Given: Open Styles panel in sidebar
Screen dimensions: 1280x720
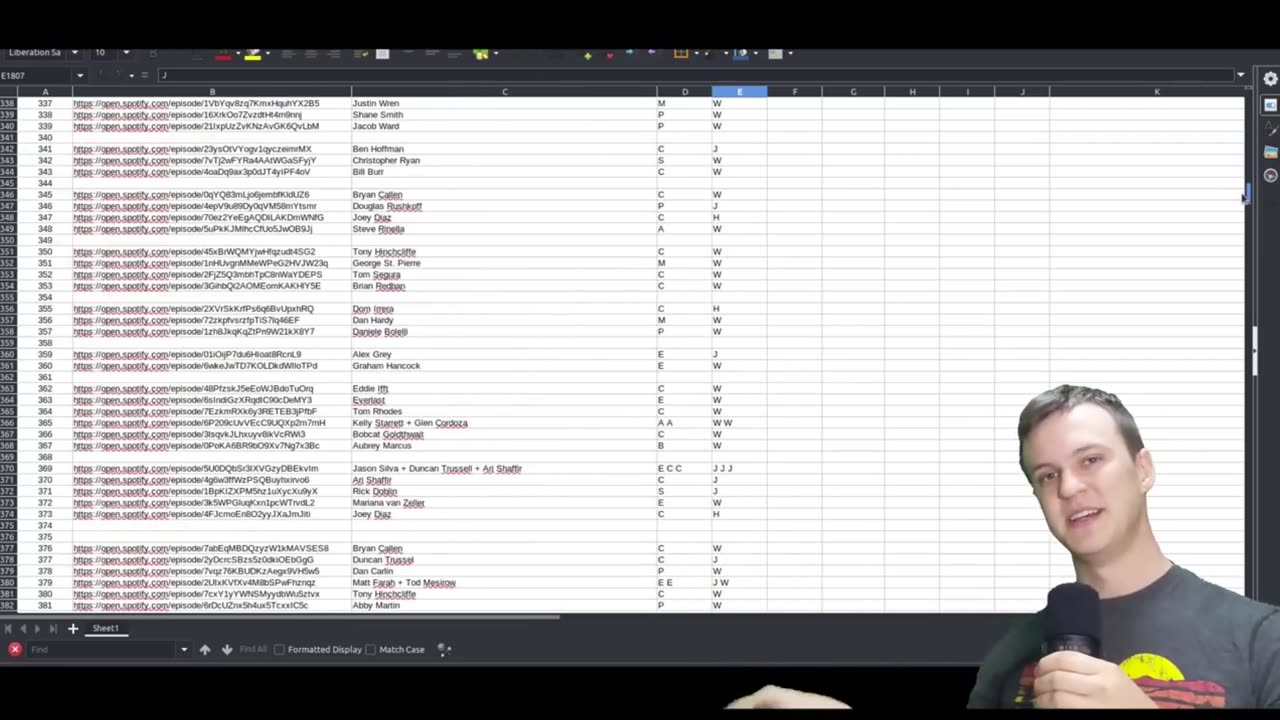Looking at the screenshot, I should pos(1270,129).
